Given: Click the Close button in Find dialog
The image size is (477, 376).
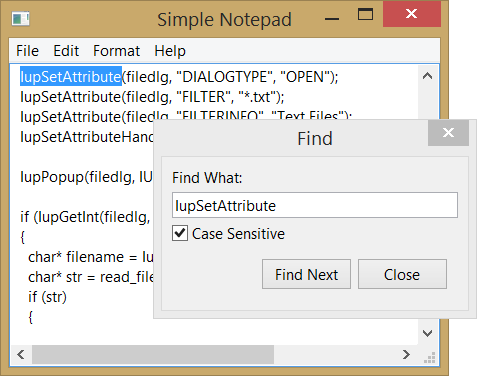Looking at the screenshot, I should [x=402, y=274].
